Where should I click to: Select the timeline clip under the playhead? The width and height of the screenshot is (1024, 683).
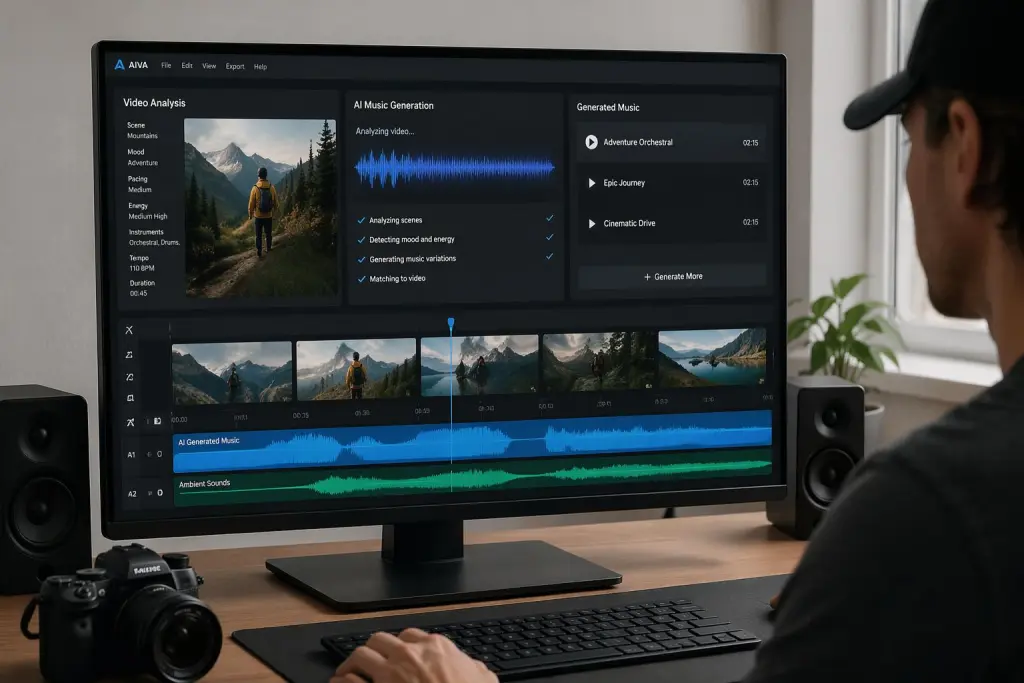[x=479, y=365]
